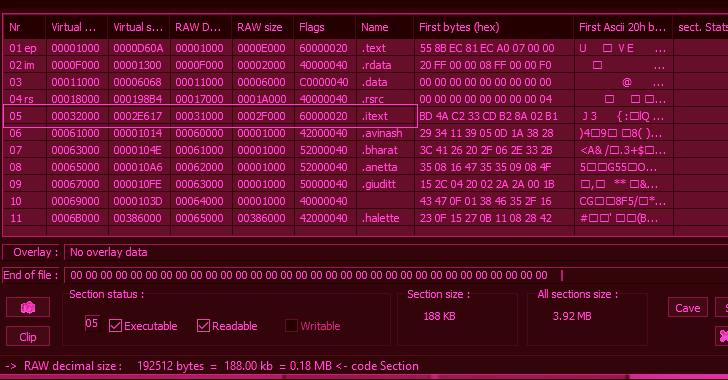This screenshot has width=728, height=380.
Task: Click the partially visible icon below Cave
Action: pos(722,335)
